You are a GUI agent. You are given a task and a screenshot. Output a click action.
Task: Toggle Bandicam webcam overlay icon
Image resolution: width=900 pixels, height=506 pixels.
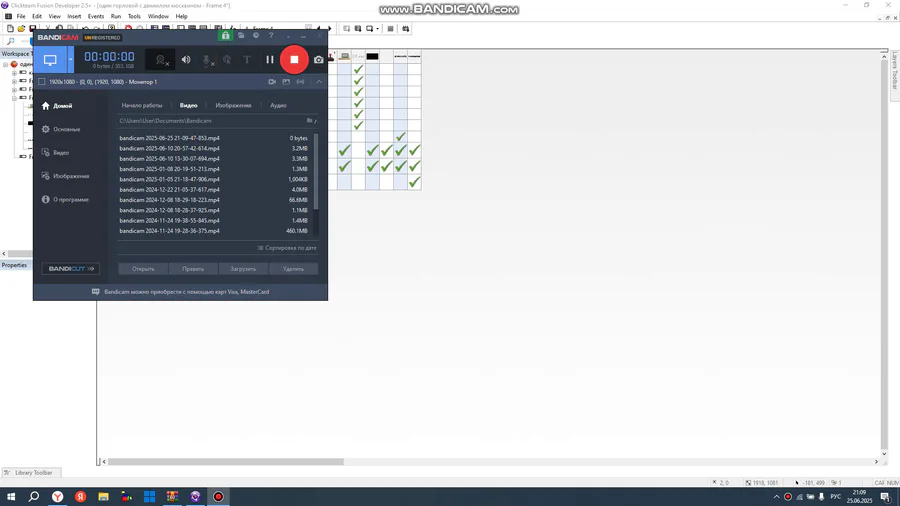point(161,60)
